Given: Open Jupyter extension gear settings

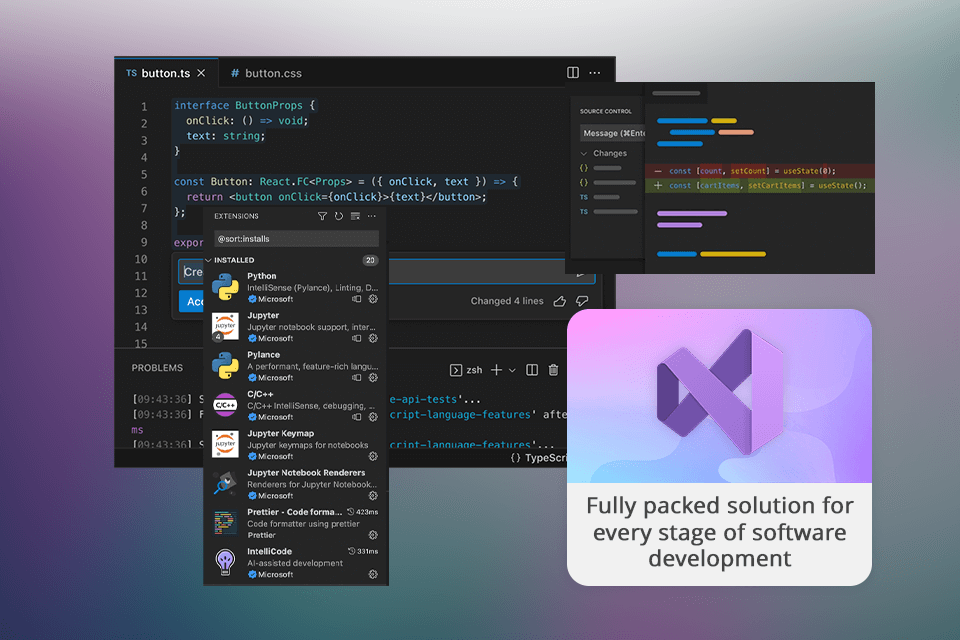Looking at the screenshot, I should pyautogui.click(x=373, y=338).
